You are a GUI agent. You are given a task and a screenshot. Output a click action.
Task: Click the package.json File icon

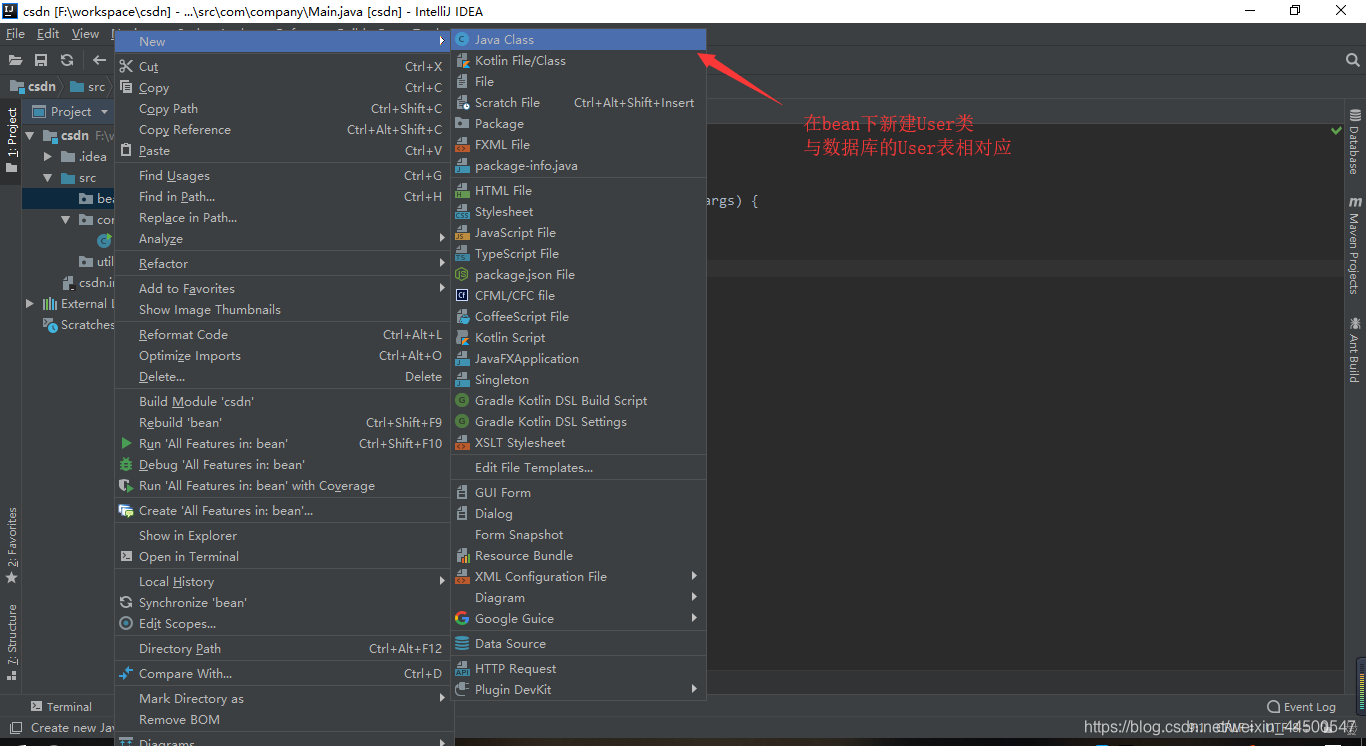coord(462,274)
